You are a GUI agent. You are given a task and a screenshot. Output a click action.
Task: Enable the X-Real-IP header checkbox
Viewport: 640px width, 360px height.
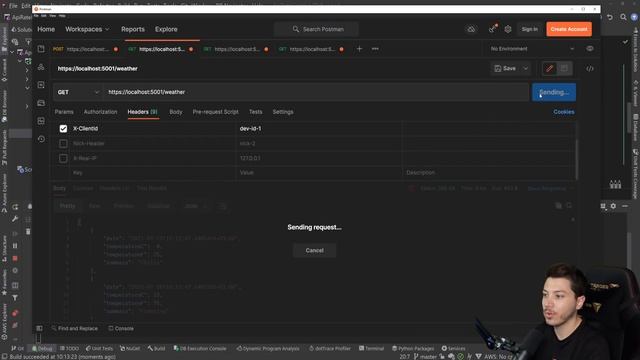63,158
